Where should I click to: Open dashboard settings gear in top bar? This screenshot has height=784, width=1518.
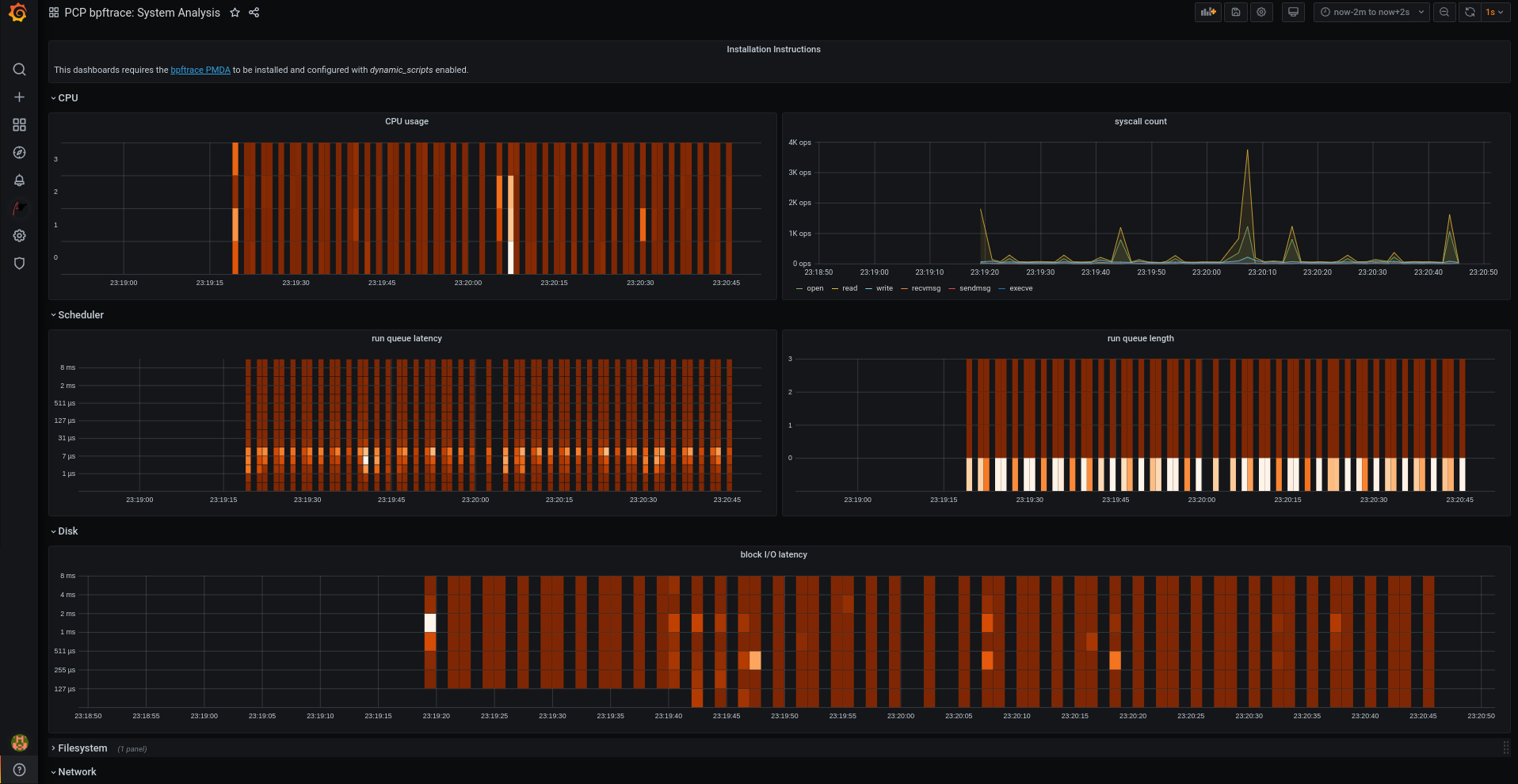tap(1261, 12)
